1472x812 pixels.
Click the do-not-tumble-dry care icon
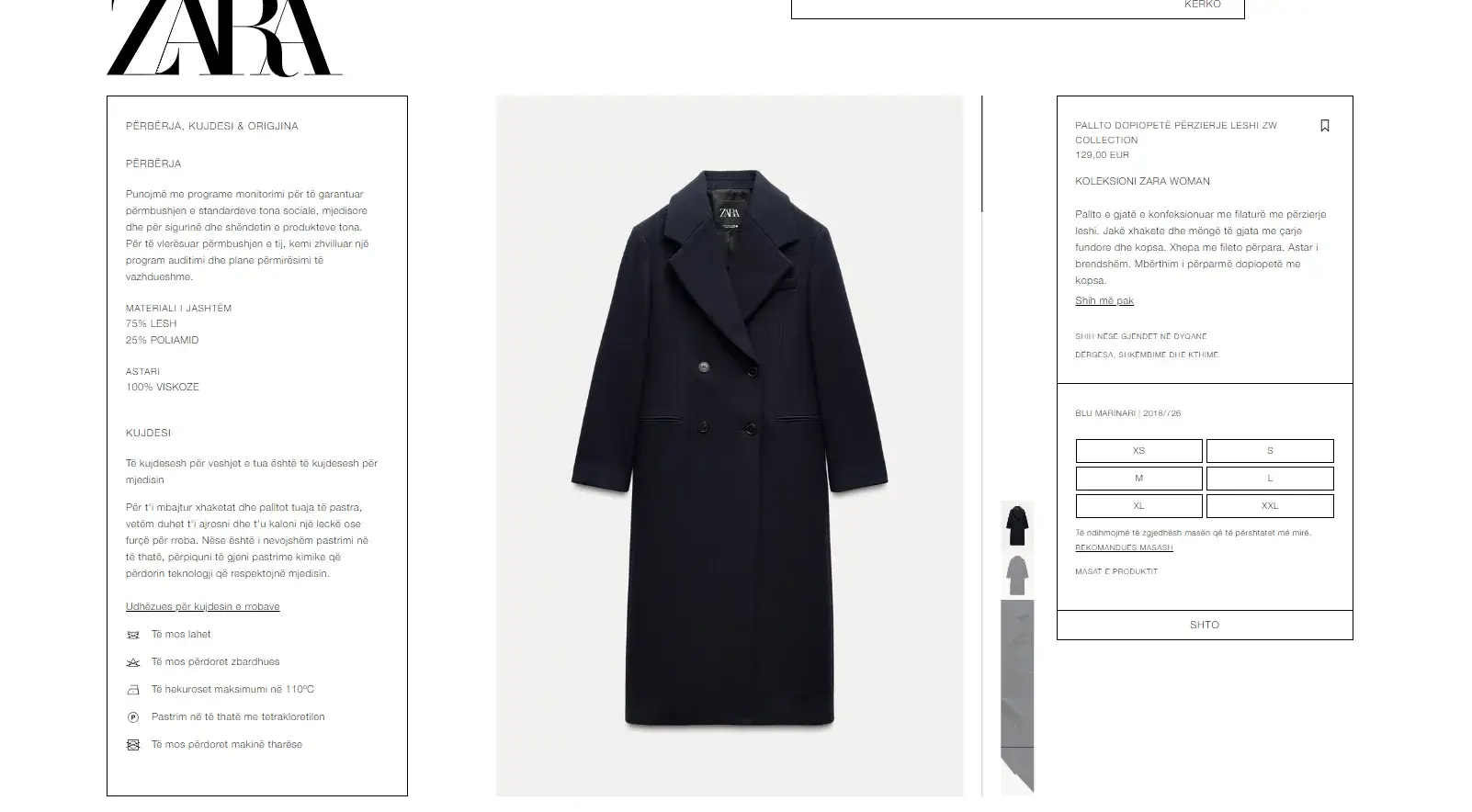[133, 745]
